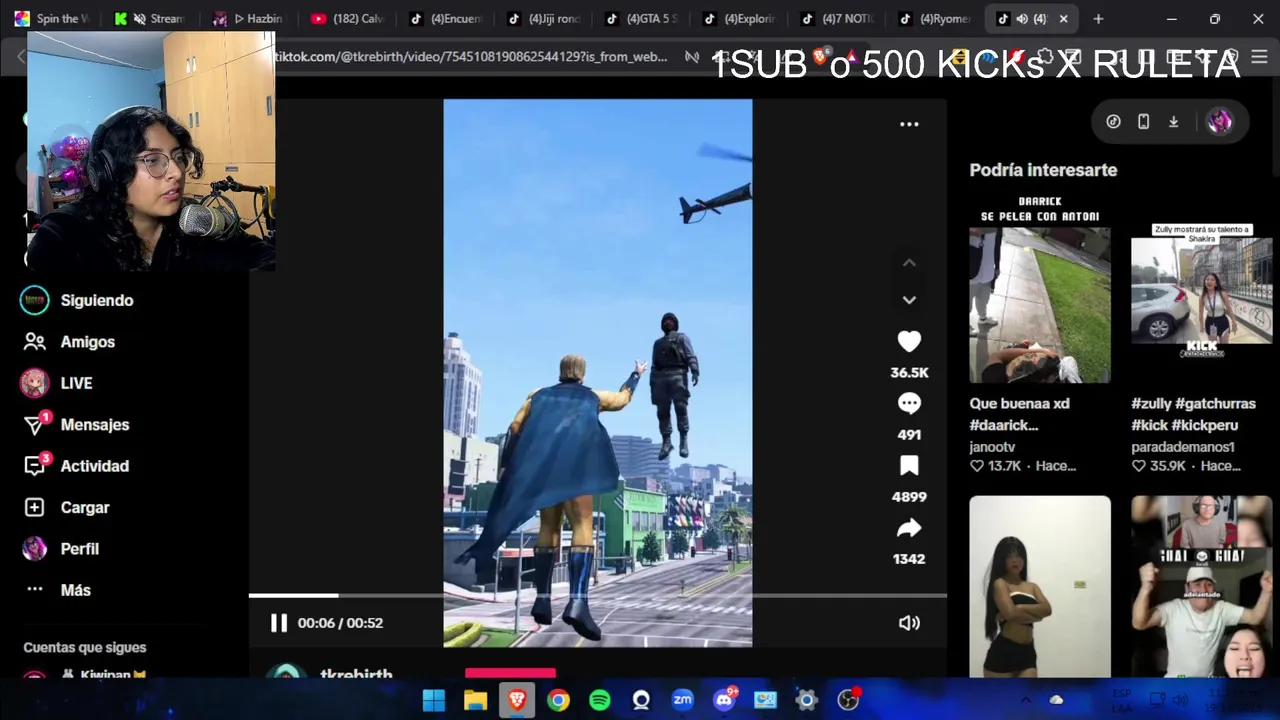Open File Explorer from the taskbar
This screenshot has width=1280, height=720.
point(475,700)
